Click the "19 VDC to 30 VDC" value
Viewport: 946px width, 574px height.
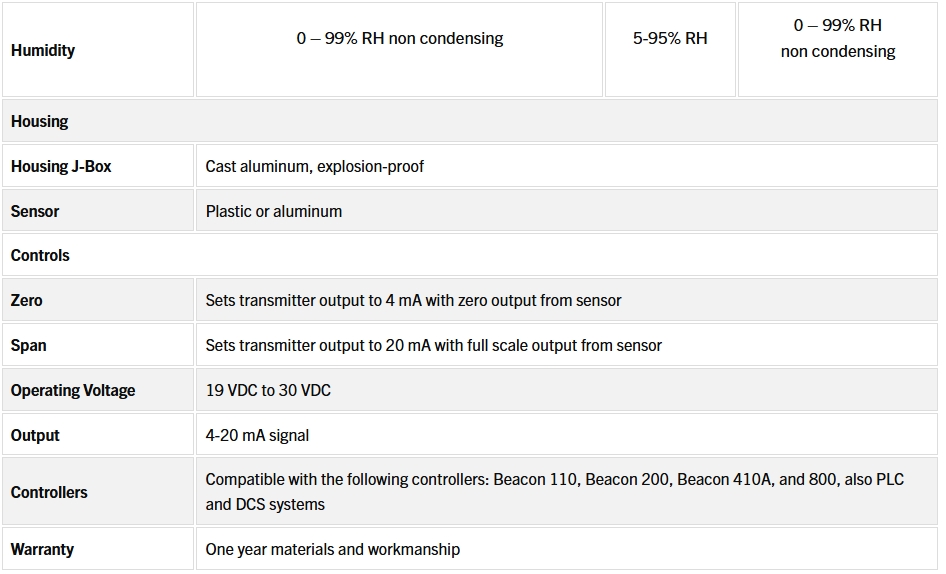point(268,390)
